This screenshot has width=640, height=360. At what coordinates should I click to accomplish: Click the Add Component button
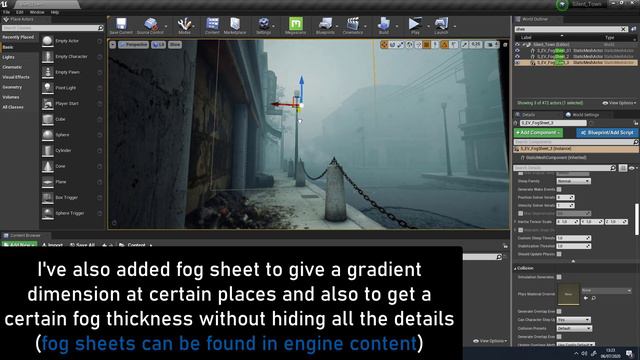[538, 133]
